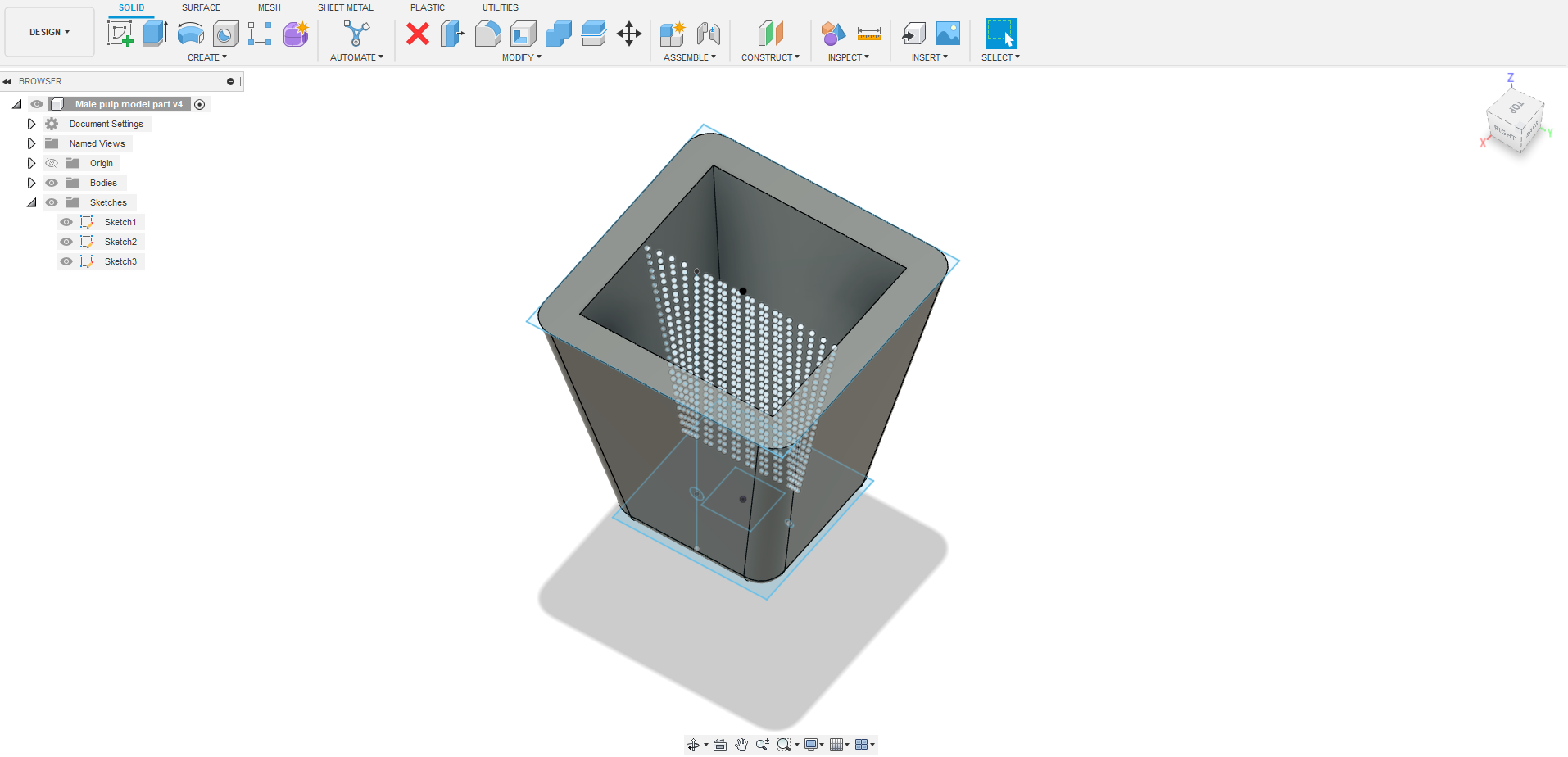Select the Shell tool
Image resolution: width=1568 pixels, height=757 pixels.
pos(523,34)
